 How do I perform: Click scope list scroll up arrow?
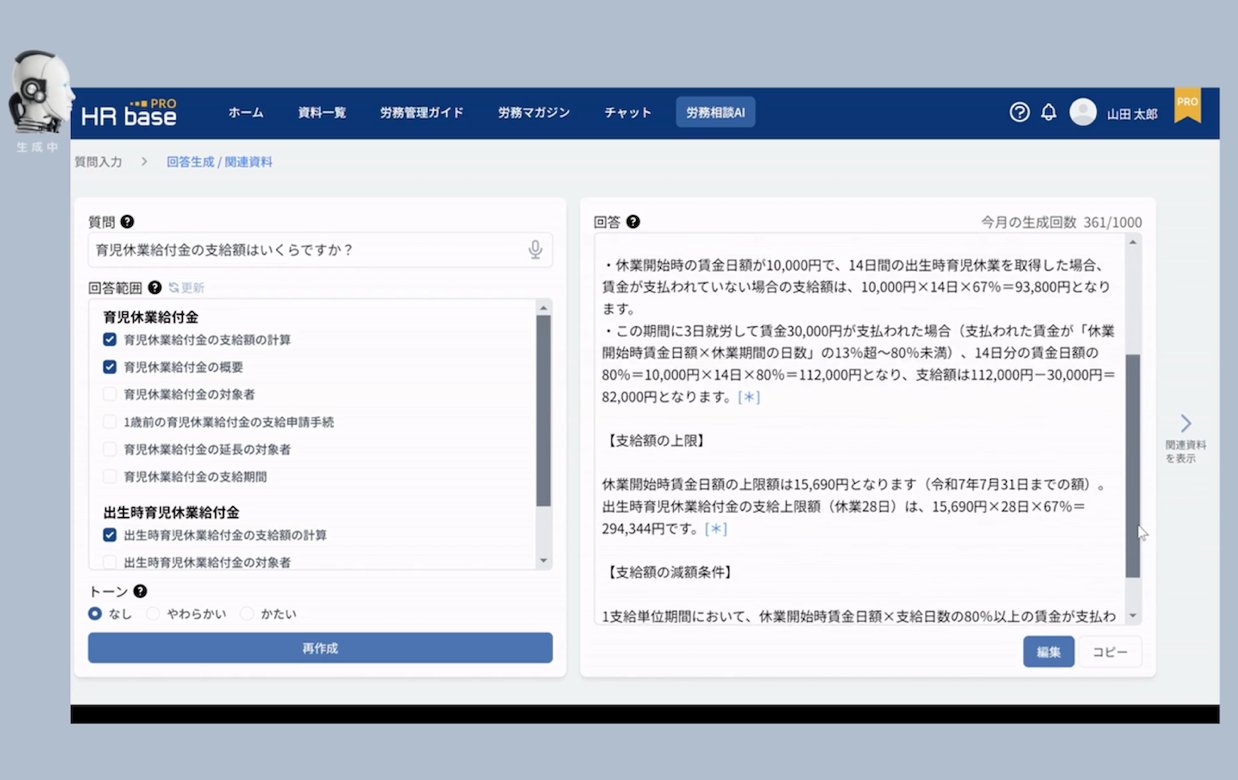544,307
